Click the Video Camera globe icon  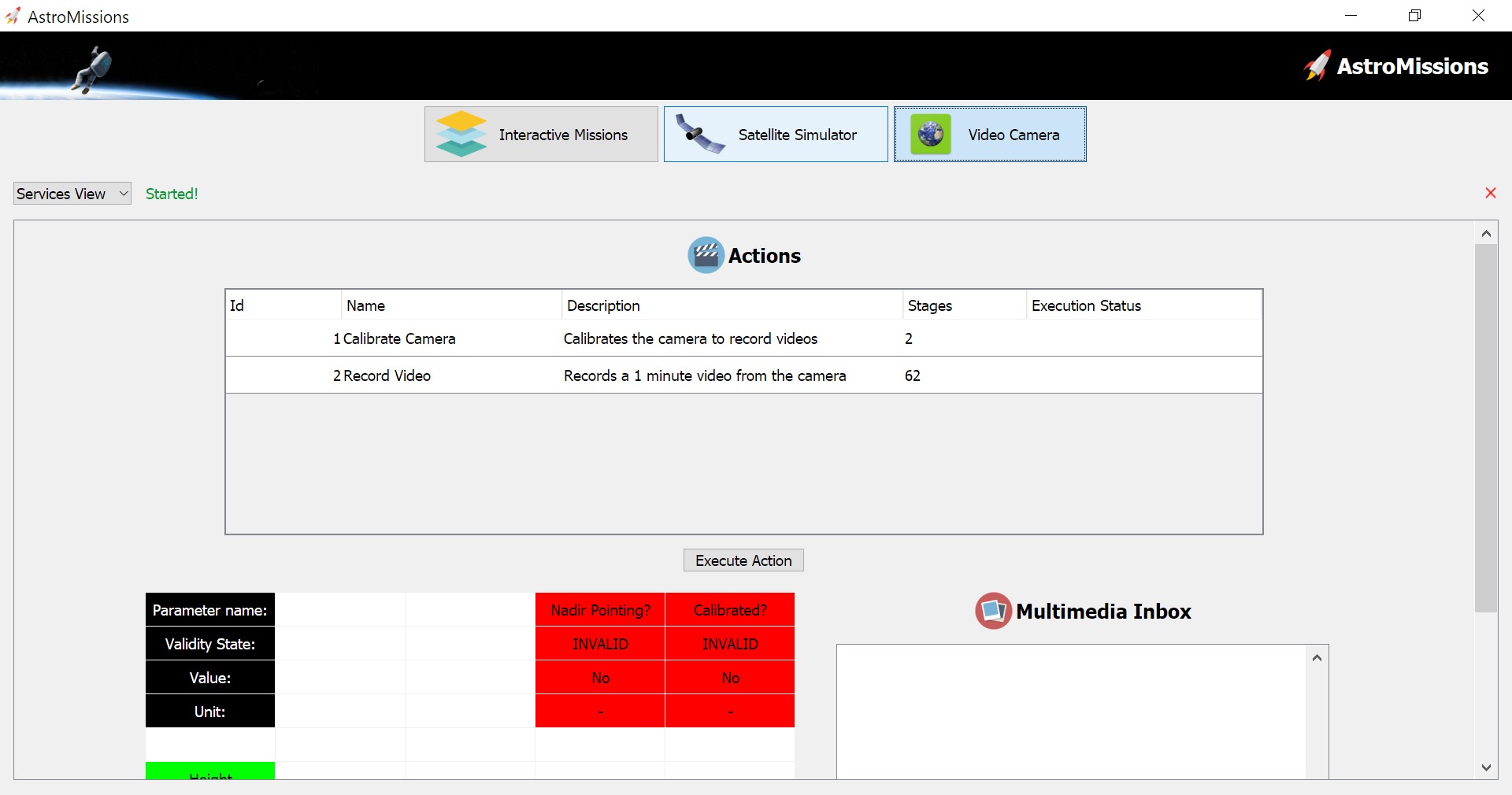[931, 135]
